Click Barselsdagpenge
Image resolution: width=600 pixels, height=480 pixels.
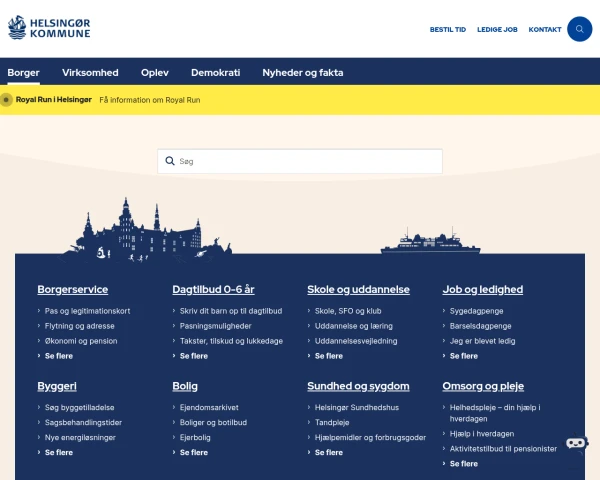pyautogui.click(x=481, y=326)
